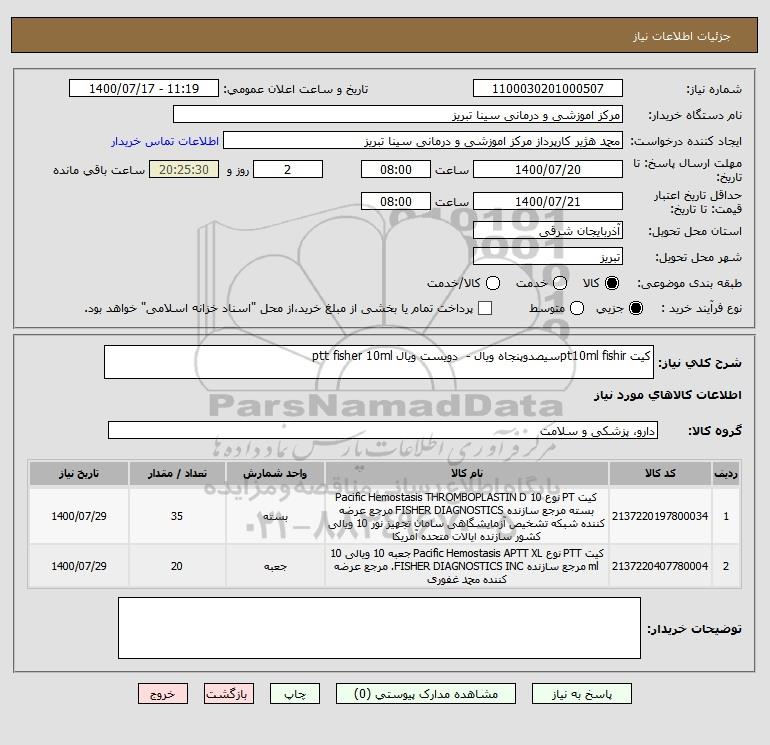The width and height of the screenshot is (770, 745).
Task: Click the شماره نیاز number field
Action: click(548, 88)
